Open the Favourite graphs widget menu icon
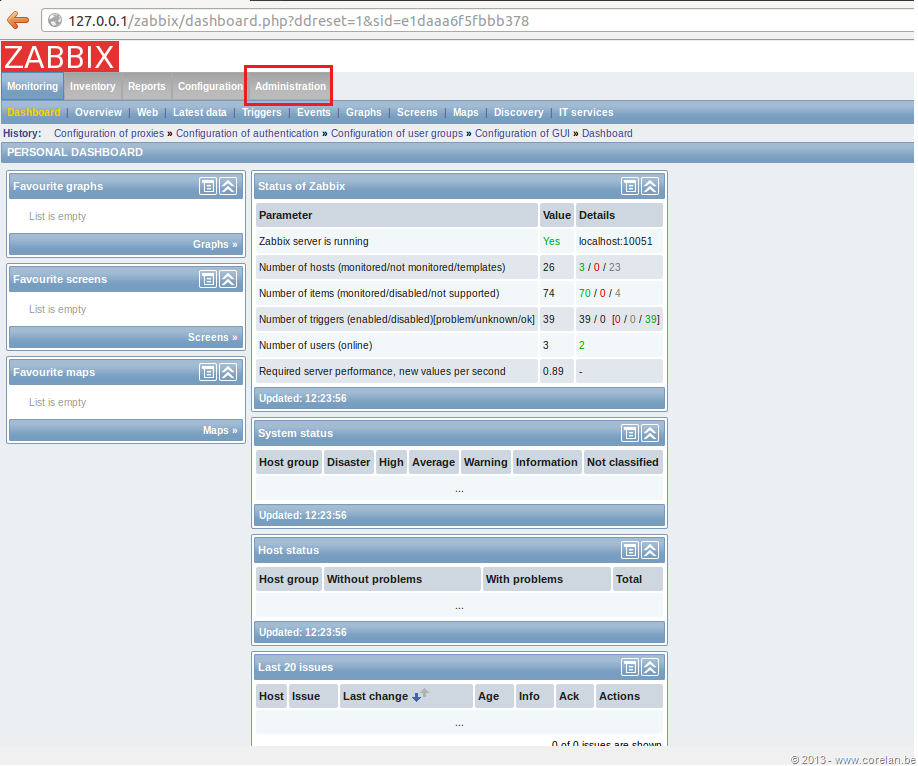Screen dimensions: 918x766 click(x=208, y=186)
